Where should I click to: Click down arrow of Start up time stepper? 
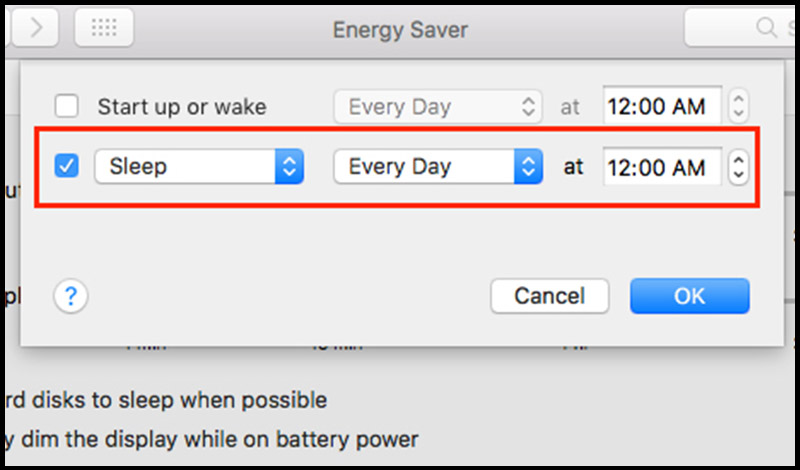(738, 112)
